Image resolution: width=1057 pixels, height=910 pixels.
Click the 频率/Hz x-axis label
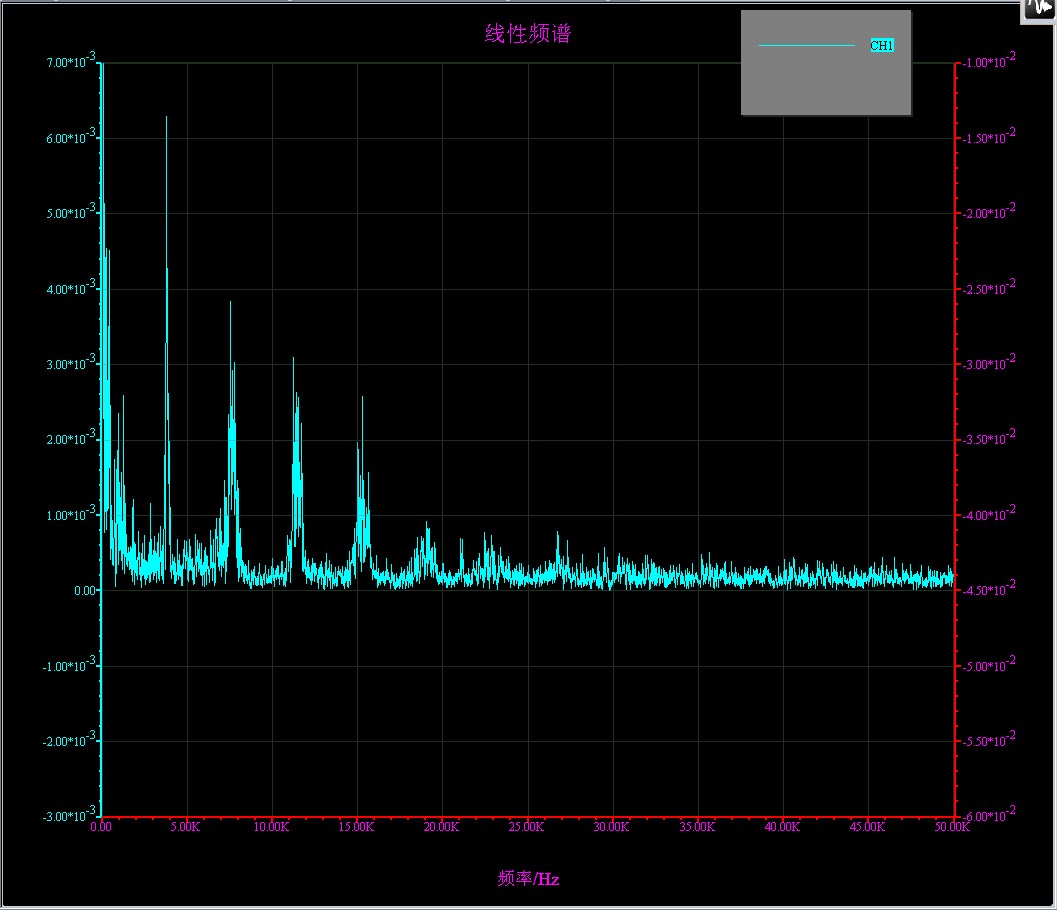point(528,879)
